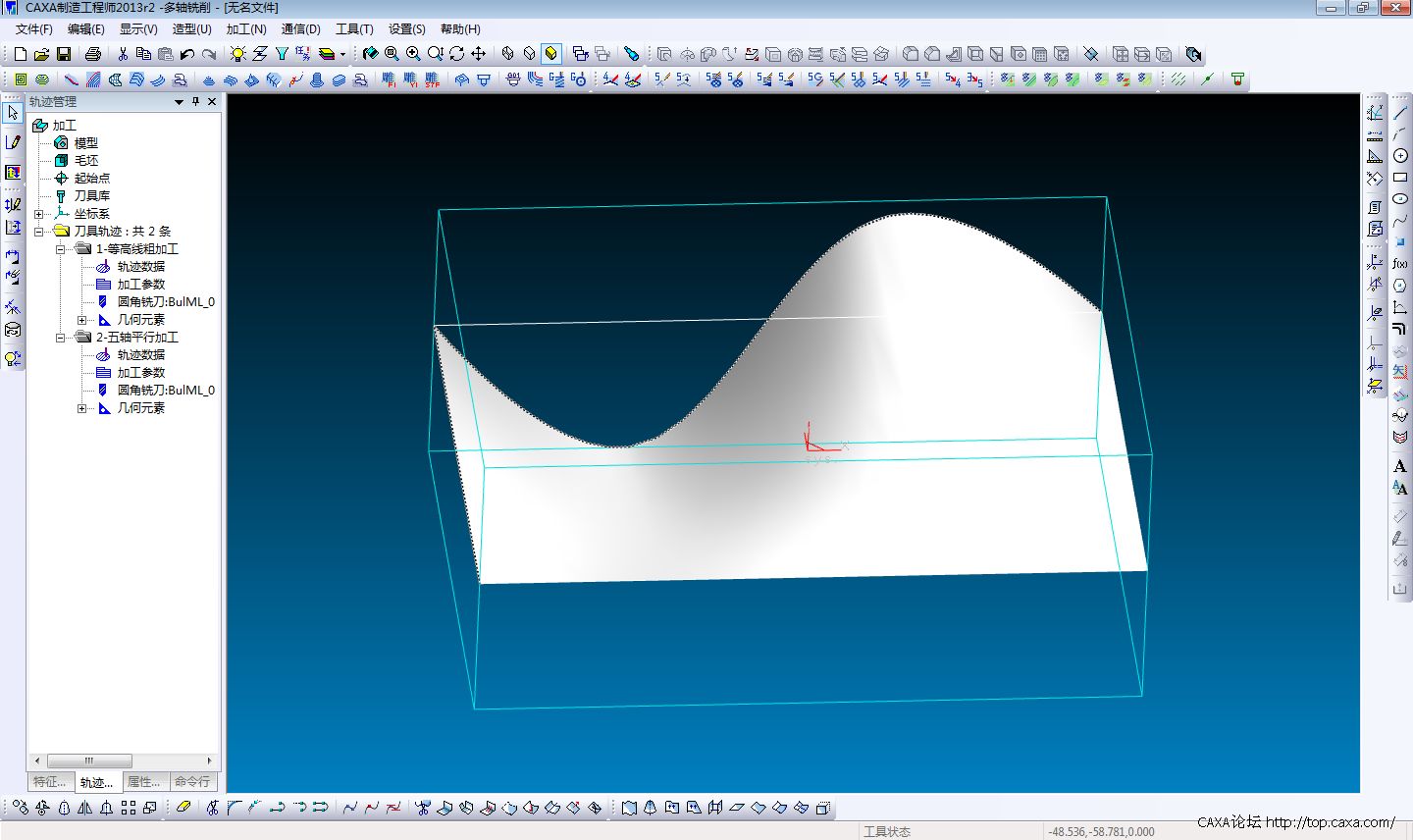
Task: Pan the view with the four-way arrow icon
Action: coord(478,54)
